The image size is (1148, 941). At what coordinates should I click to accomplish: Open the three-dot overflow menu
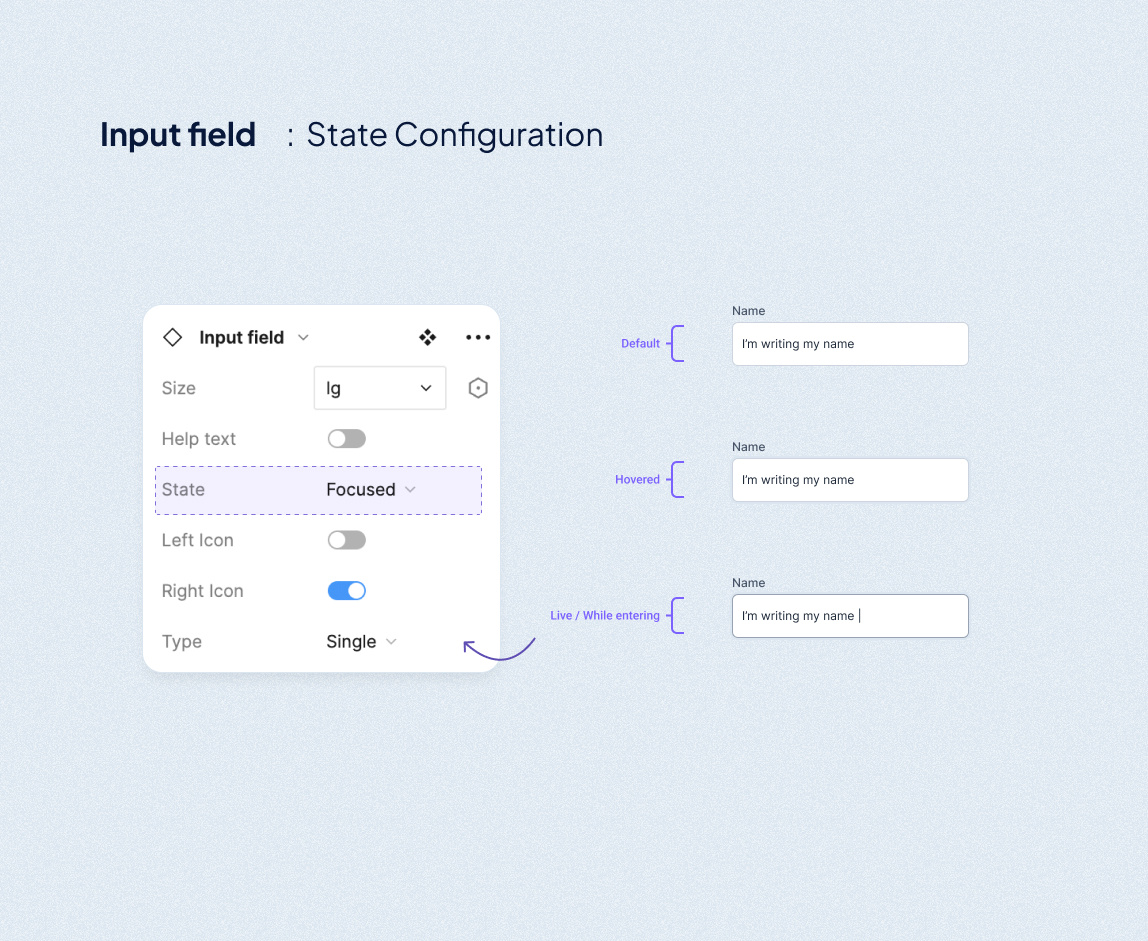pos(477,337)
